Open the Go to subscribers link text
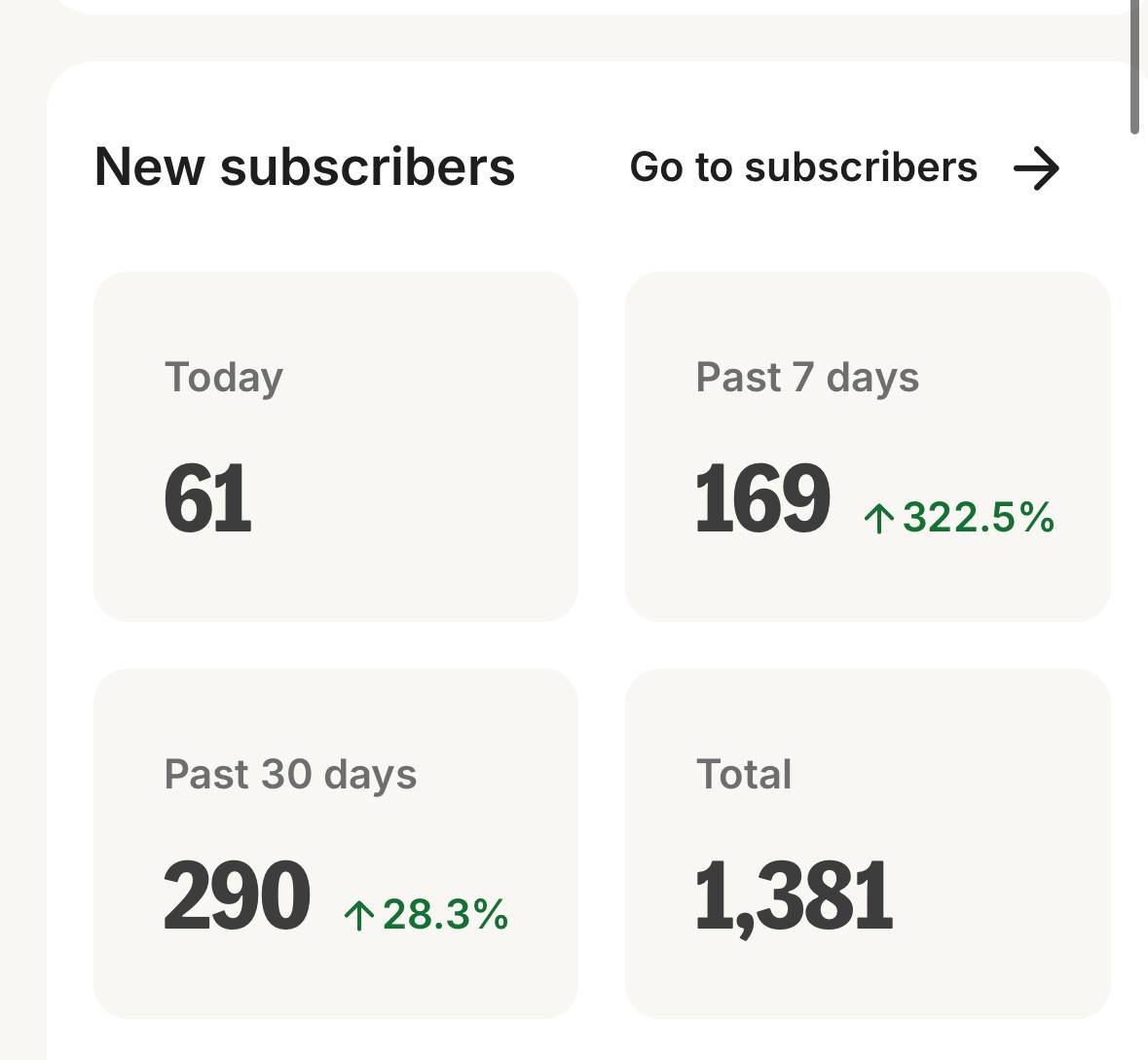The image size is (1148, 1060). [803, 167]
